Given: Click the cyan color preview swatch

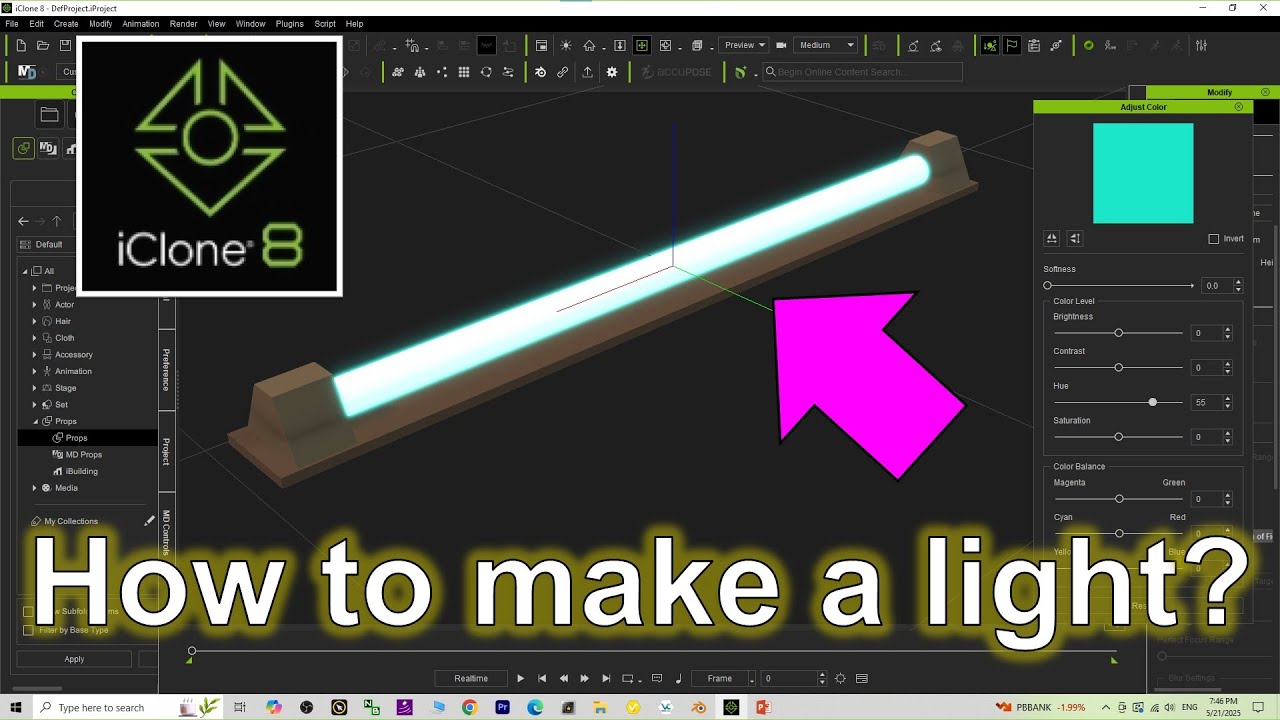Looking at the screenshot, I should tap(1143, 173).
